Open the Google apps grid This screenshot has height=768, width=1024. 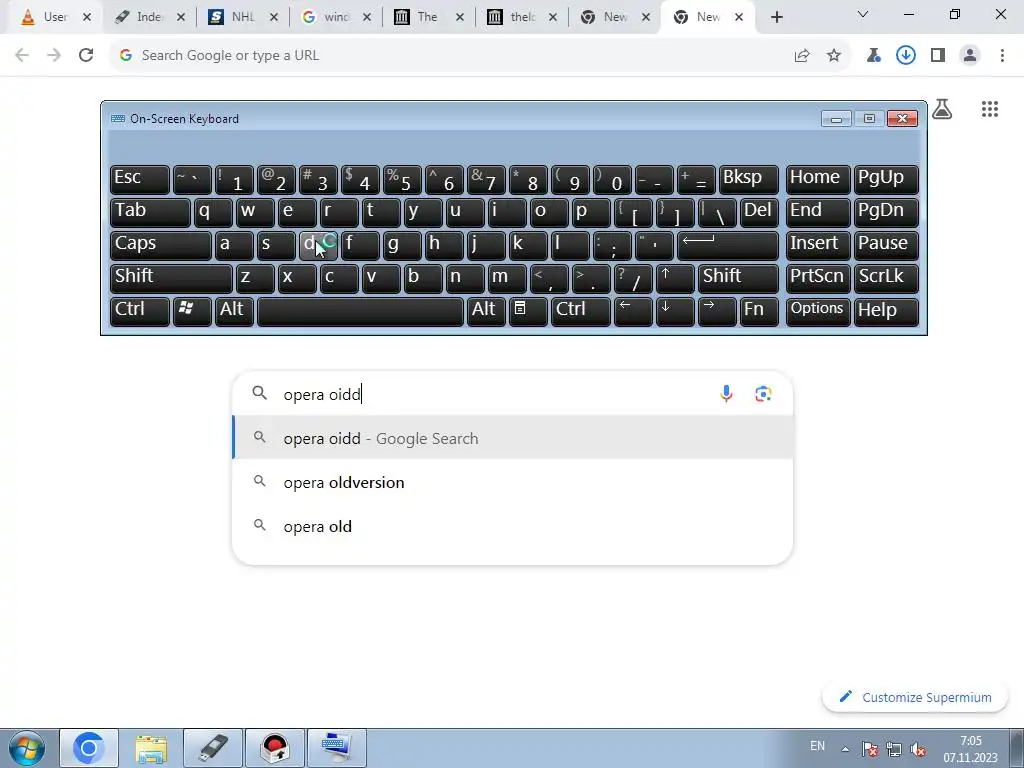click(989, 109)
